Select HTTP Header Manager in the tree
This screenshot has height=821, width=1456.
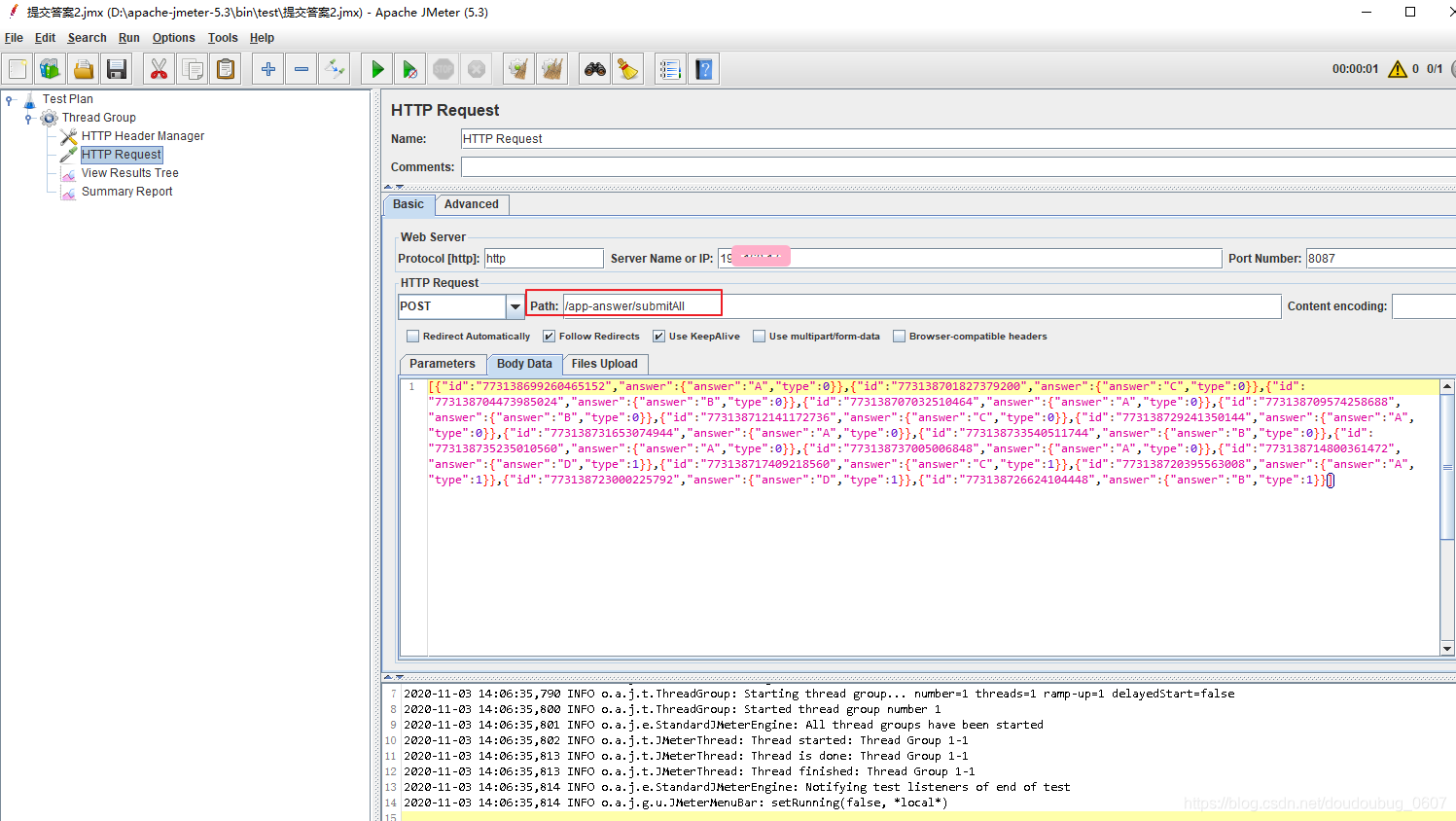pyautogui.click(x=143, y=136)
